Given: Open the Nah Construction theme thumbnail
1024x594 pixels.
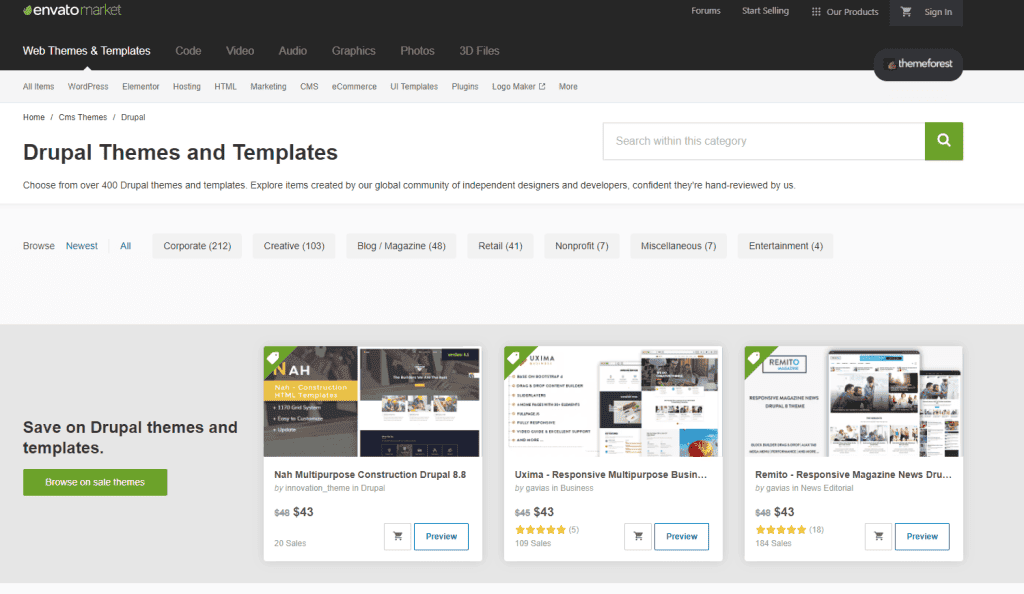Looking at the screenshot, I should tap(373, 401).
